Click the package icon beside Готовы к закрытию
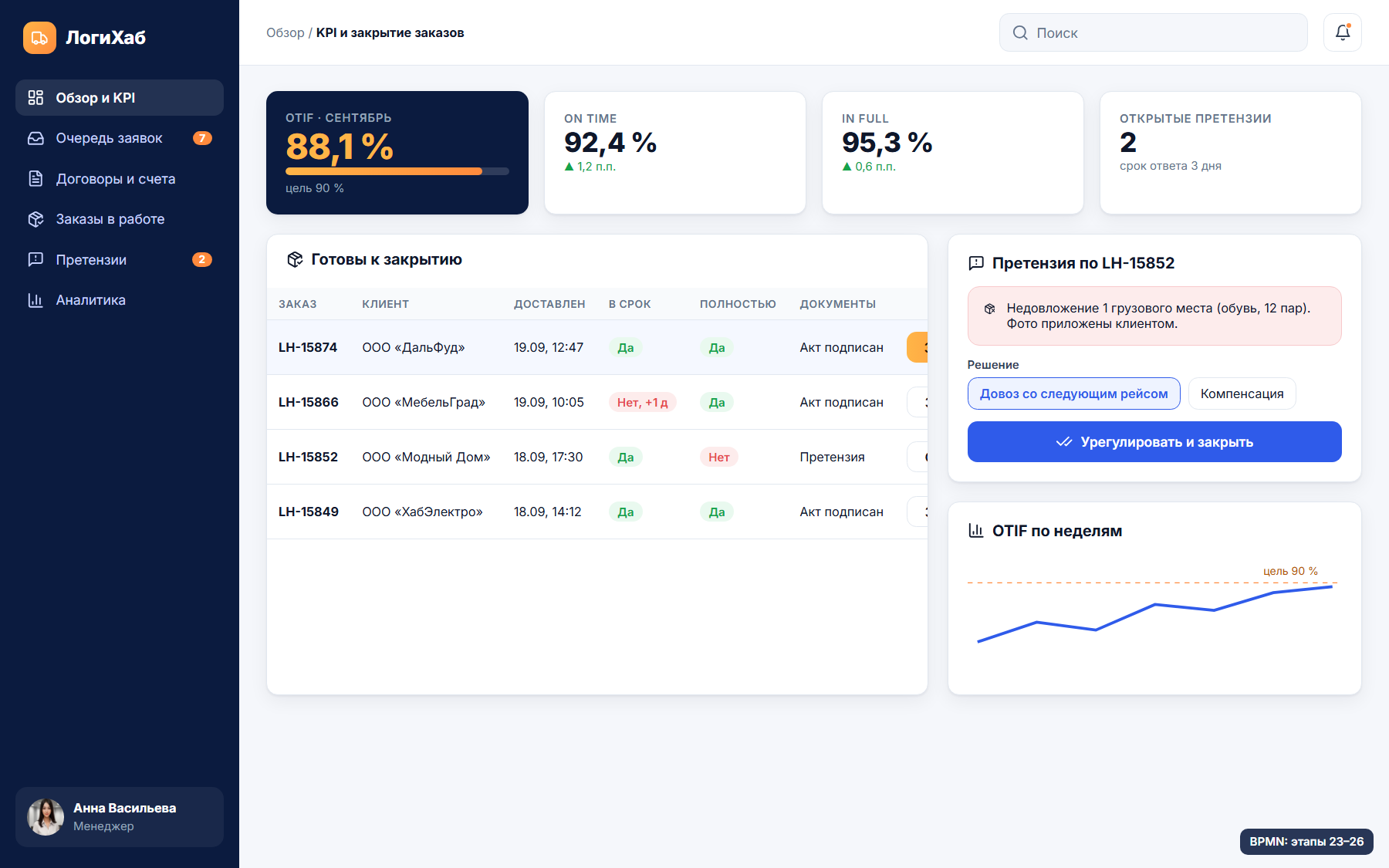This screenshot has height=868, width=1389. click(x=295, y=259)
